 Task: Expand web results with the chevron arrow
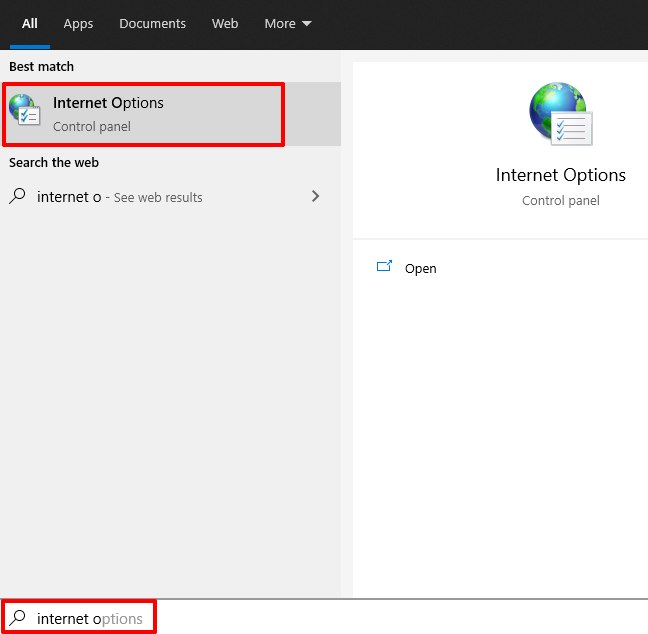315,196
